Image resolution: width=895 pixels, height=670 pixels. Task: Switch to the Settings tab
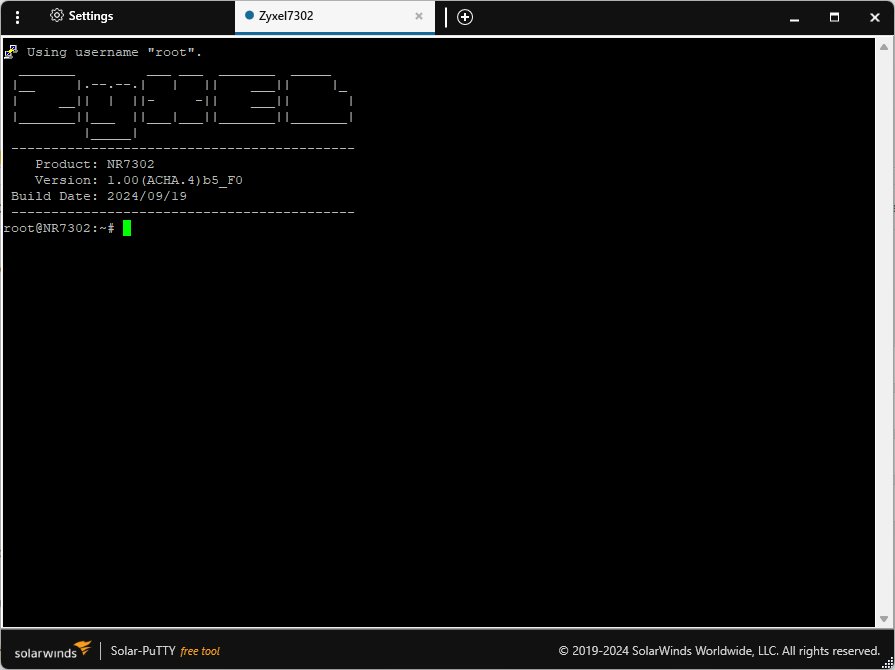pyautogui.click(x=90, y=16)
